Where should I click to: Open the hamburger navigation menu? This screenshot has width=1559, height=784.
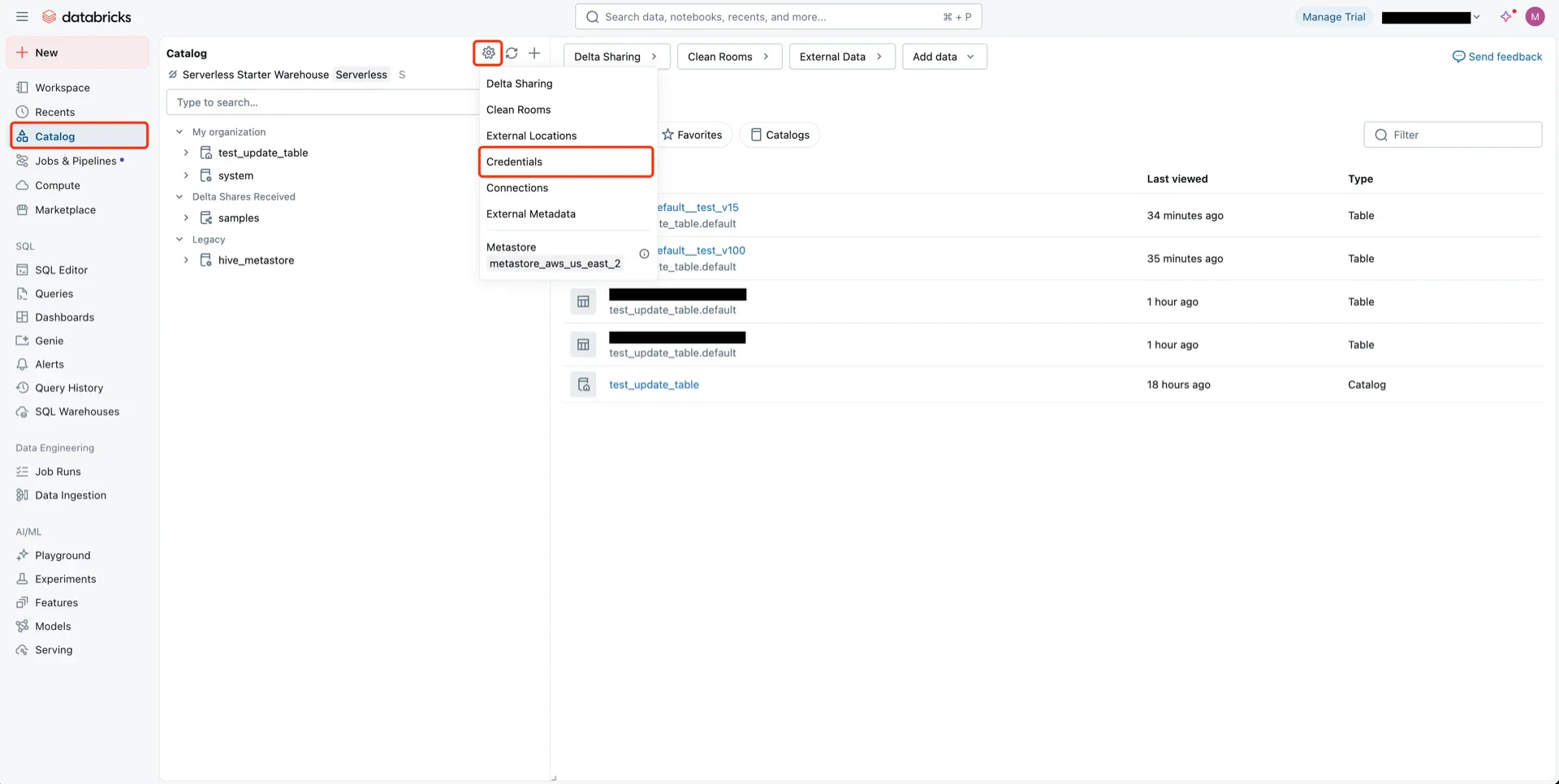22,16
